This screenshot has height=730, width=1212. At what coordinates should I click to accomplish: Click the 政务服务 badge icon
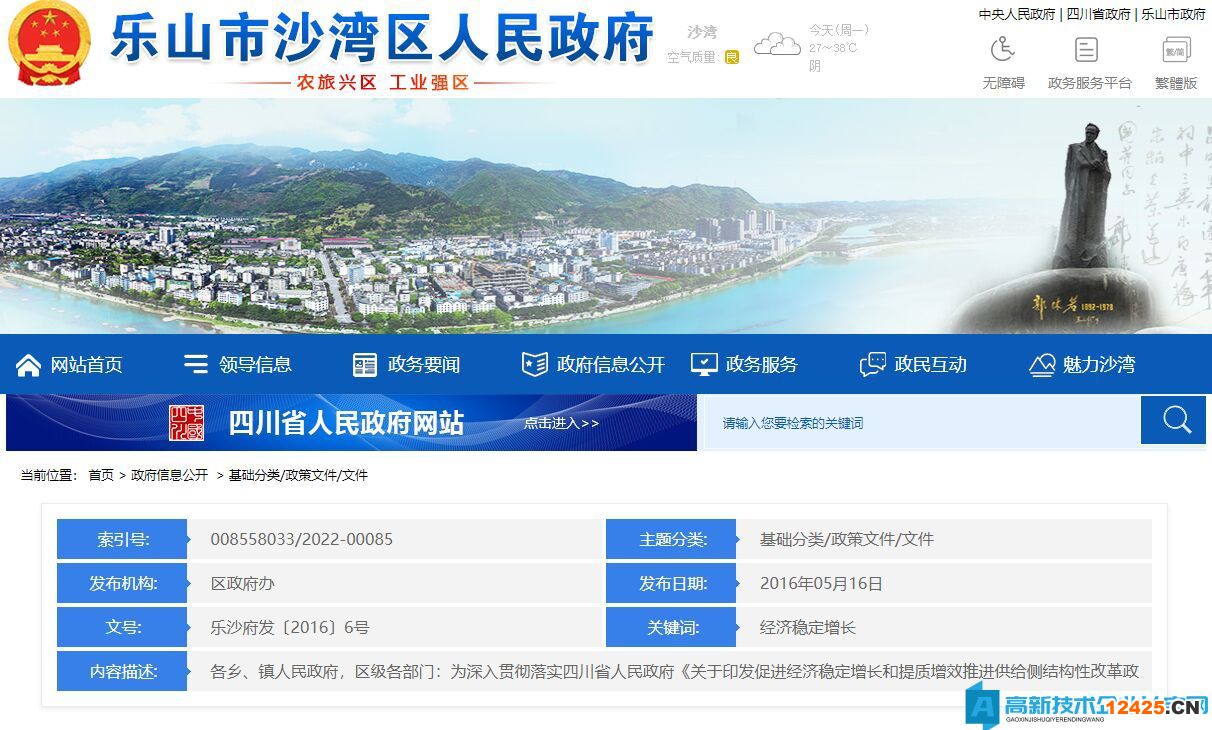click(706, 364)
